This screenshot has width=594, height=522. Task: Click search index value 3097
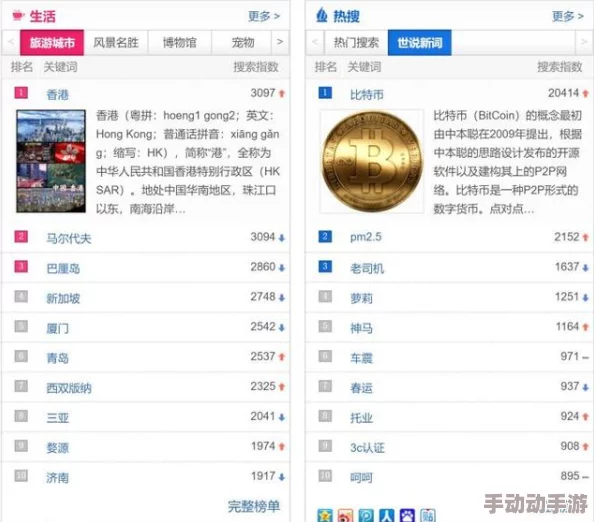pyautogui.click(x=263, y=93)
